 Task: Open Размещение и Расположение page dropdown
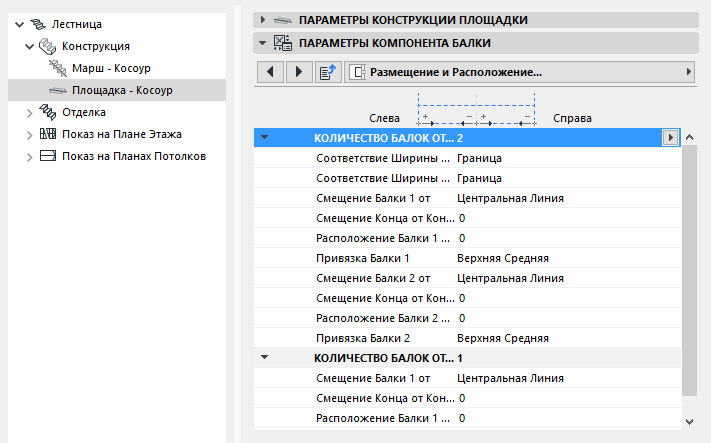520,72
